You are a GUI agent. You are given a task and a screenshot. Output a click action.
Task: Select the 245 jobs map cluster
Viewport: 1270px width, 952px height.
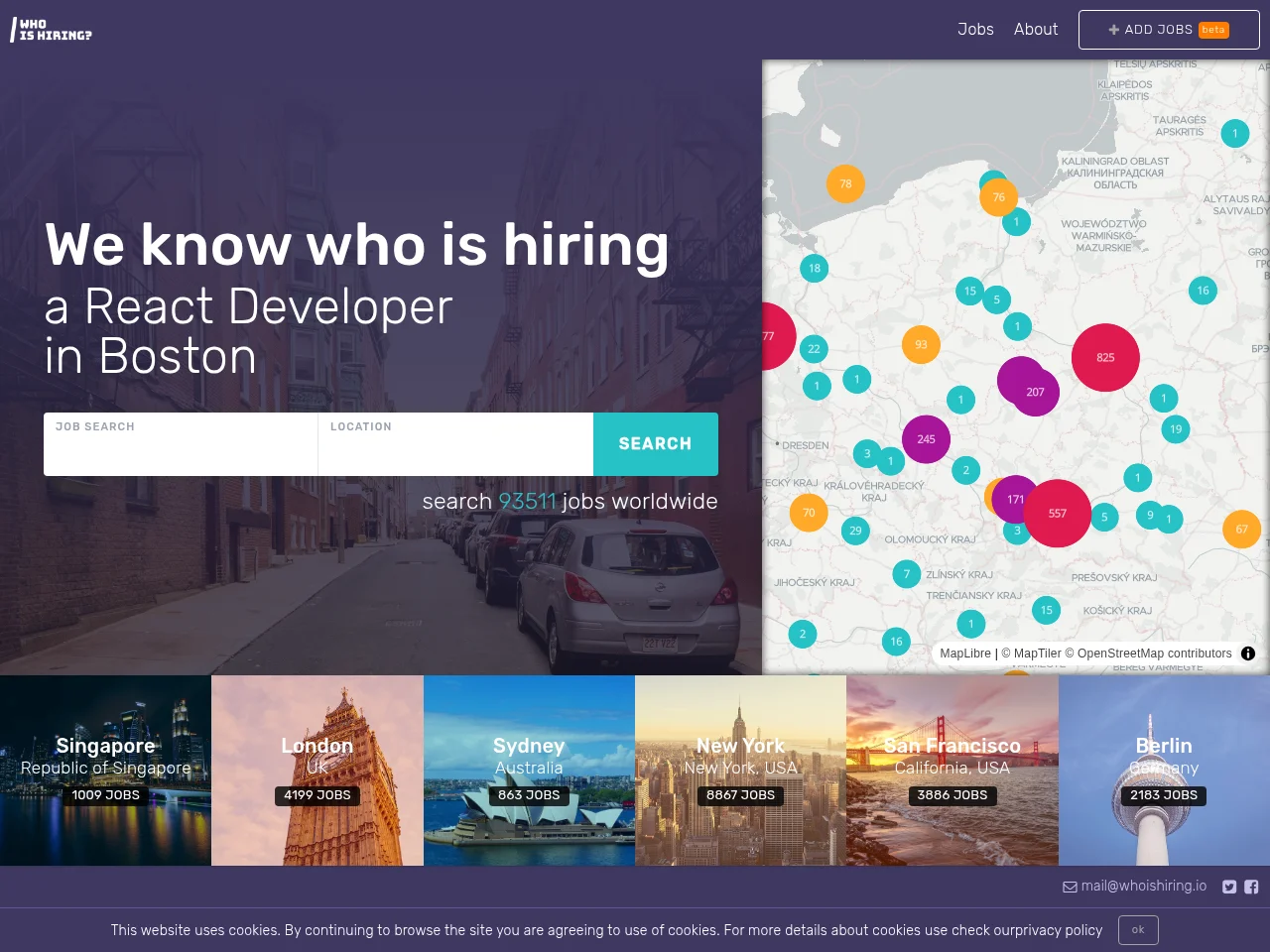(x=926, y=439)
